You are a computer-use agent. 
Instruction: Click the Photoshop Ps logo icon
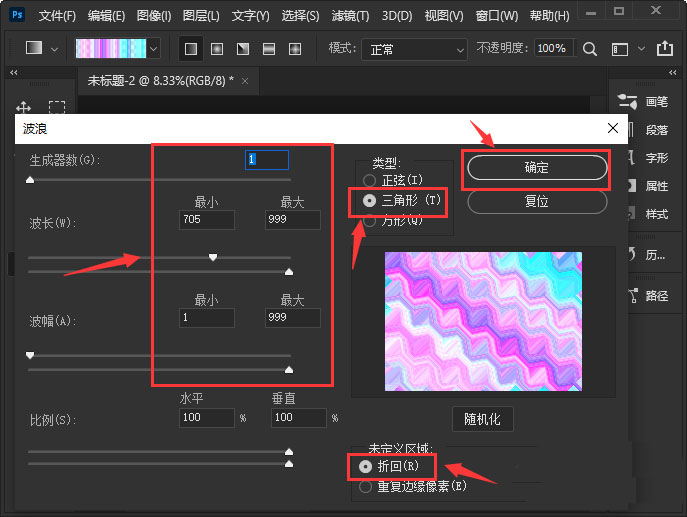pos(17,15)
